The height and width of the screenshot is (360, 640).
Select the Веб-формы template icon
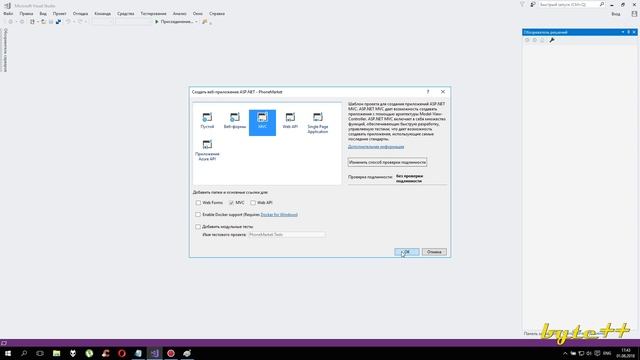tap(235, 121)
